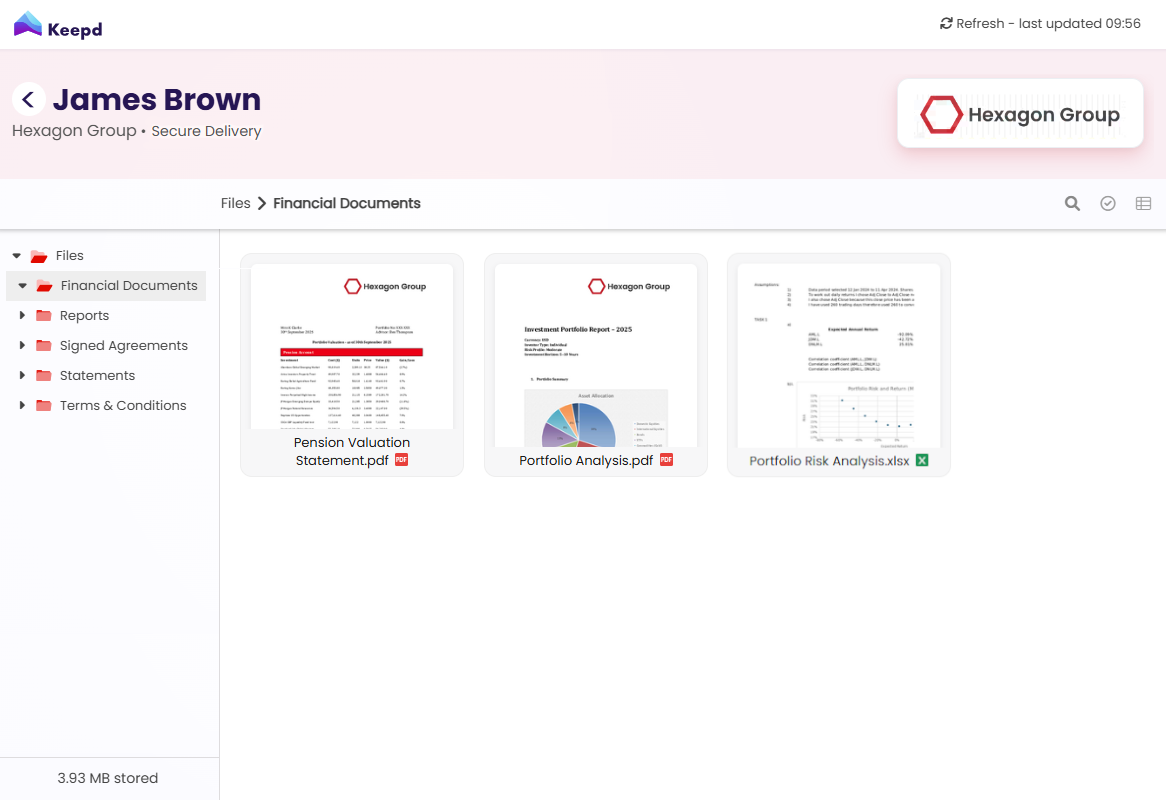Viewport: 1166px width, 800px height.
Task: Click the back arrow beside James Brown
Action: tap(29, 99)
